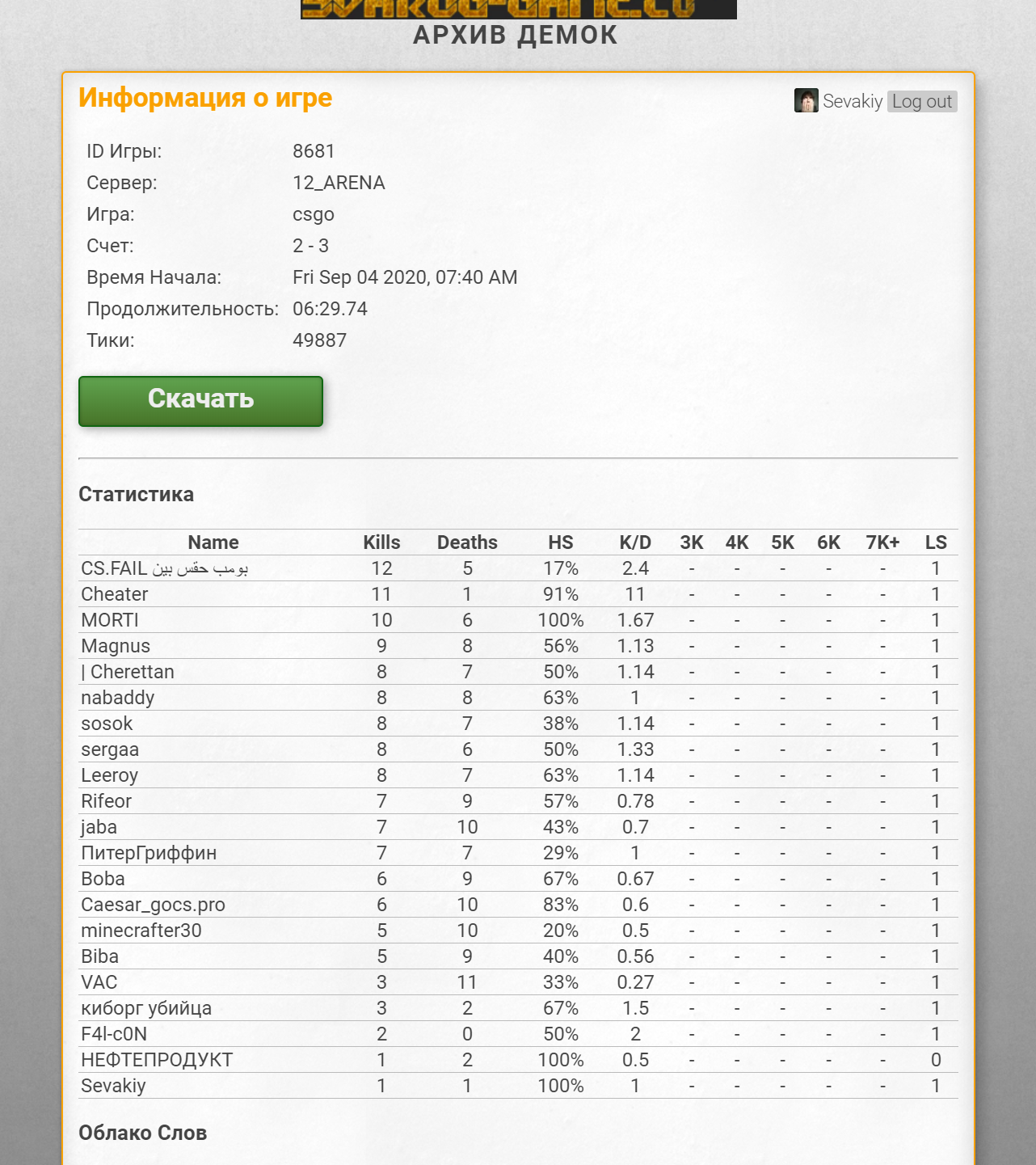
Task: Click the Log out button
Action: [x=922, y=101]
